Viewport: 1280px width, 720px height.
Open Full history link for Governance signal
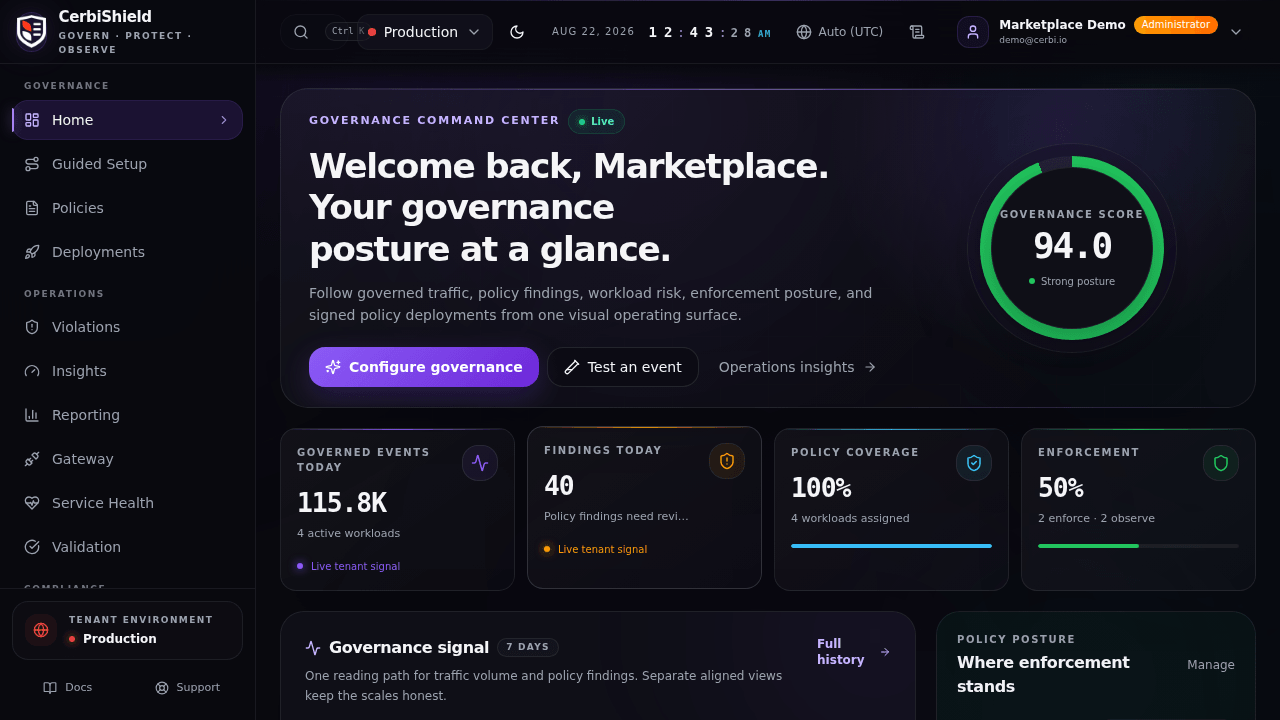click(x=853, y=652)
